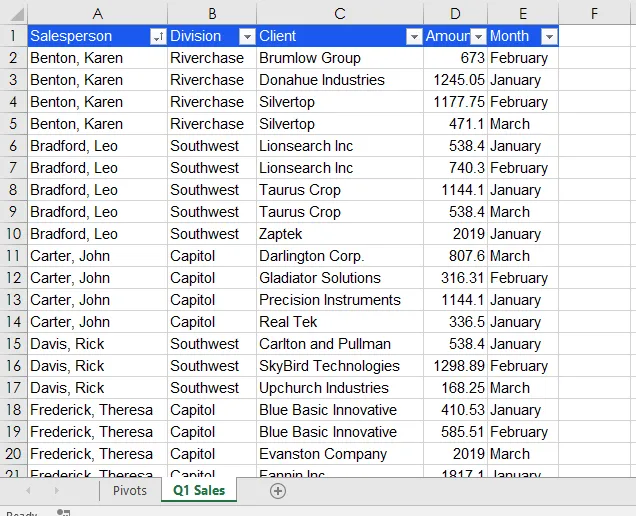Viewport: 636px width, 516px height.
Task: Select the Evanston Company cell
Action: [340, 454]
